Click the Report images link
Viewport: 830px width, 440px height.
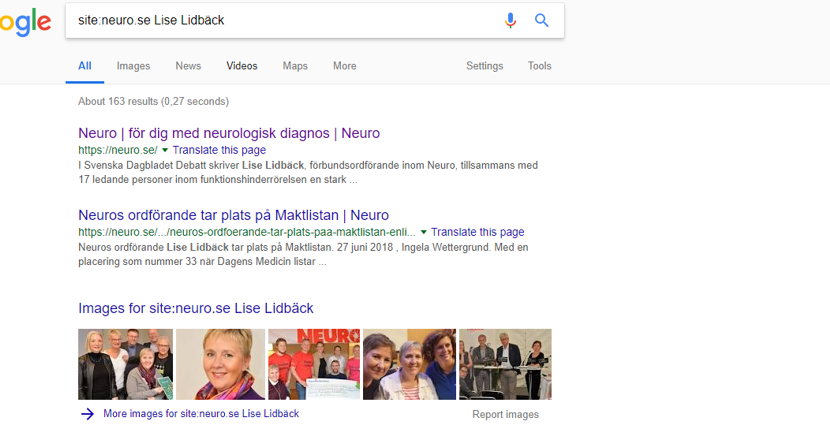click(505, 414)
